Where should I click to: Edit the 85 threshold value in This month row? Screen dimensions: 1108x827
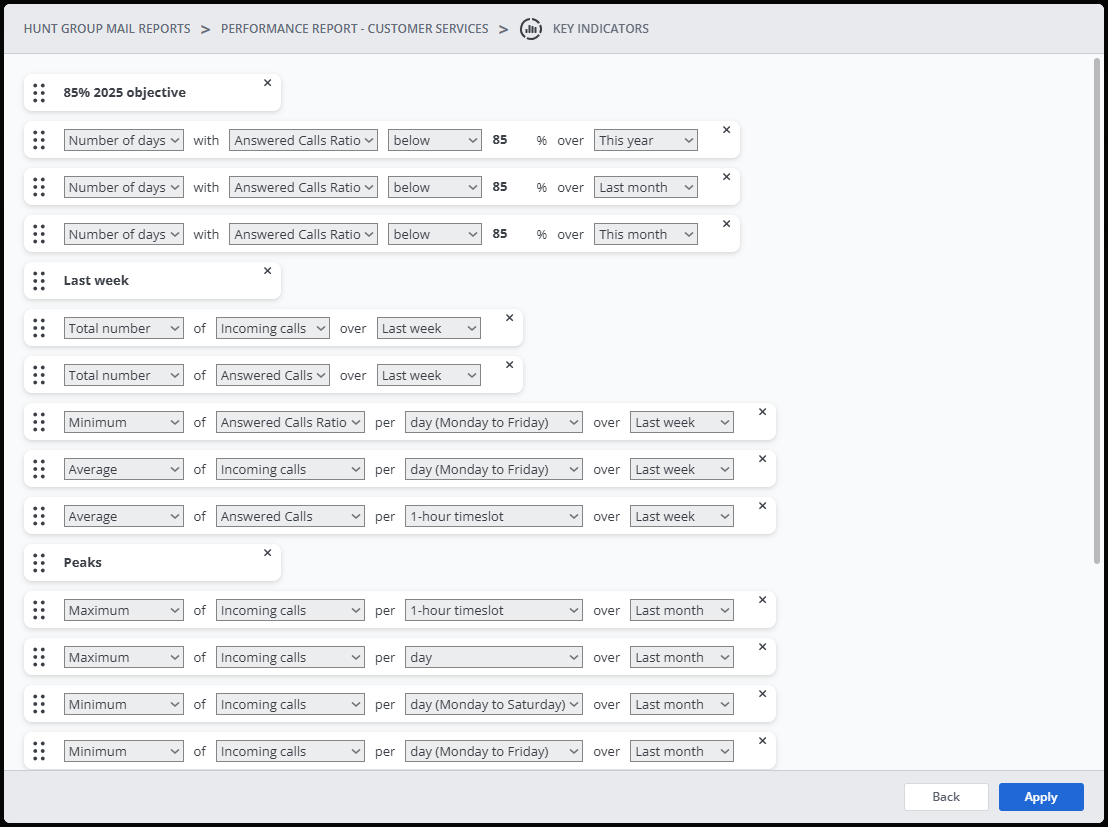(500, 234)
